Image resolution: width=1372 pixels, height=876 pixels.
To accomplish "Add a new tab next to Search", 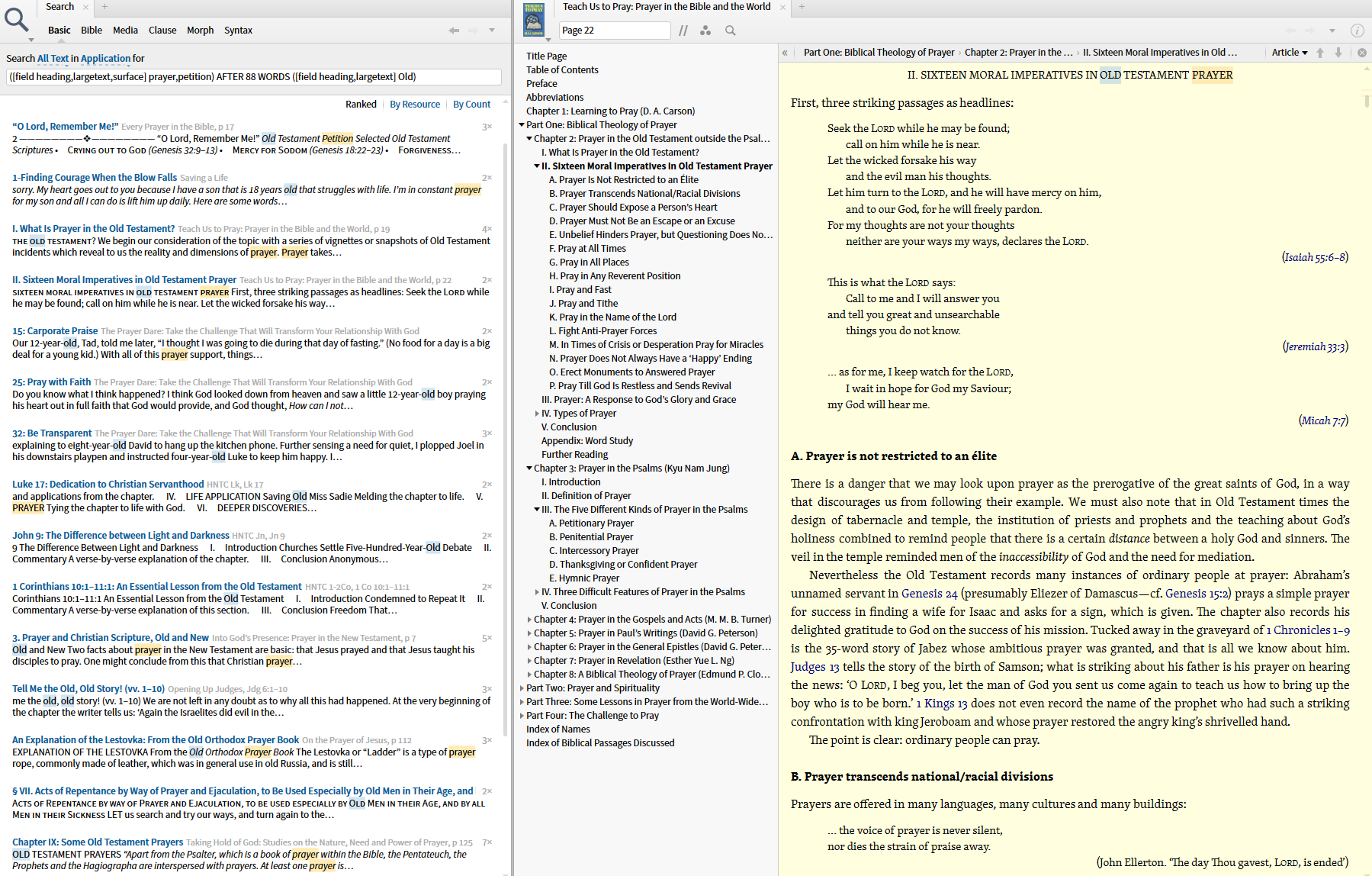I will coord(104,7).
